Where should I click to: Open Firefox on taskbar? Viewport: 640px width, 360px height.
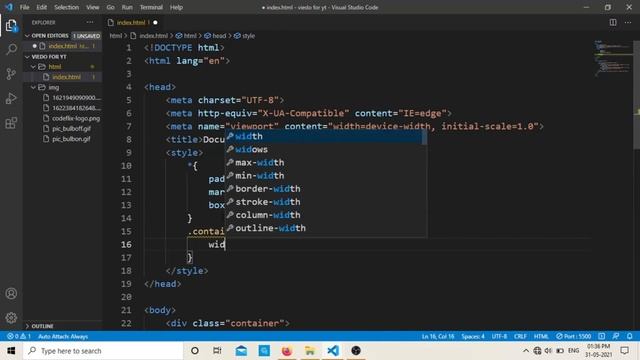coord(287,351)
